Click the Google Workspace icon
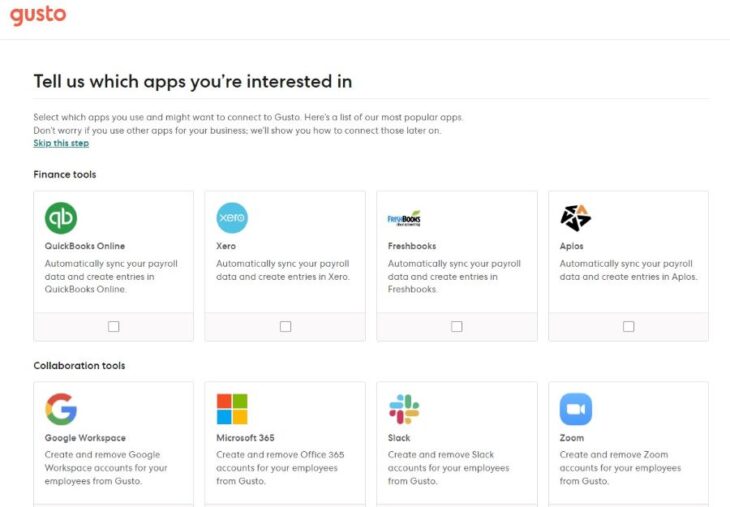 pyautogui.click(x=61, y=409)
